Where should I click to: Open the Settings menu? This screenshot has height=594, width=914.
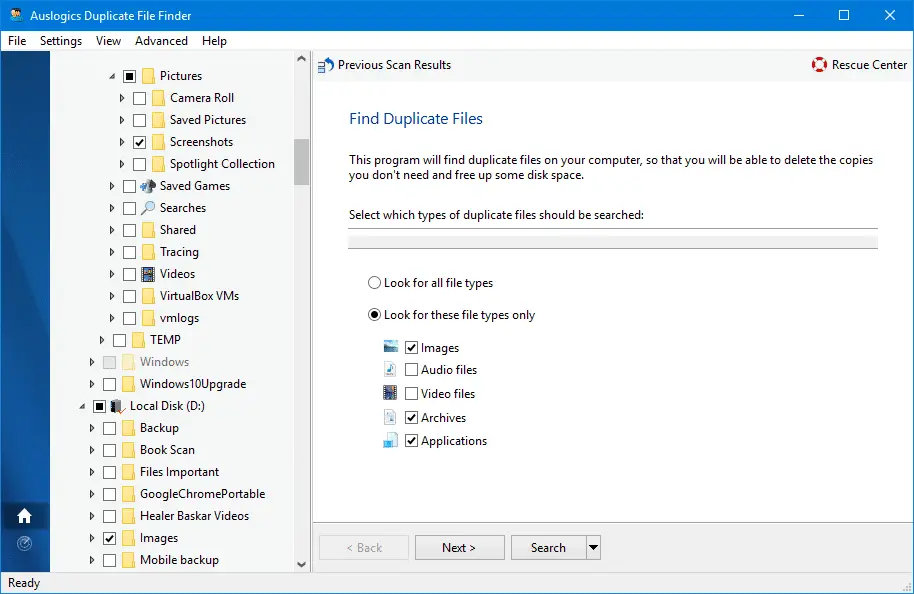(x=61, y=41)
